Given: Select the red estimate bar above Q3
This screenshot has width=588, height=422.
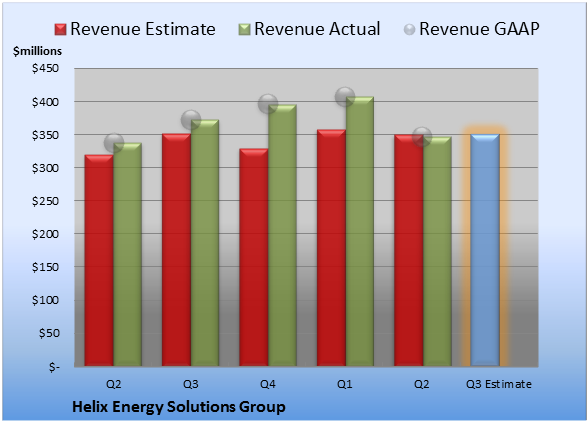Looking at the screenshot, I should 176,250.
